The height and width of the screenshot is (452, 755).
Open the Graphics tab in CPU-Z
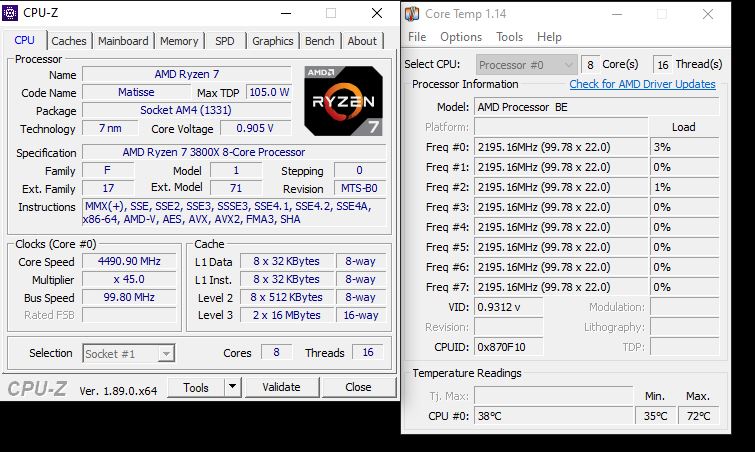pyautogui.click(x=273, y=41)
